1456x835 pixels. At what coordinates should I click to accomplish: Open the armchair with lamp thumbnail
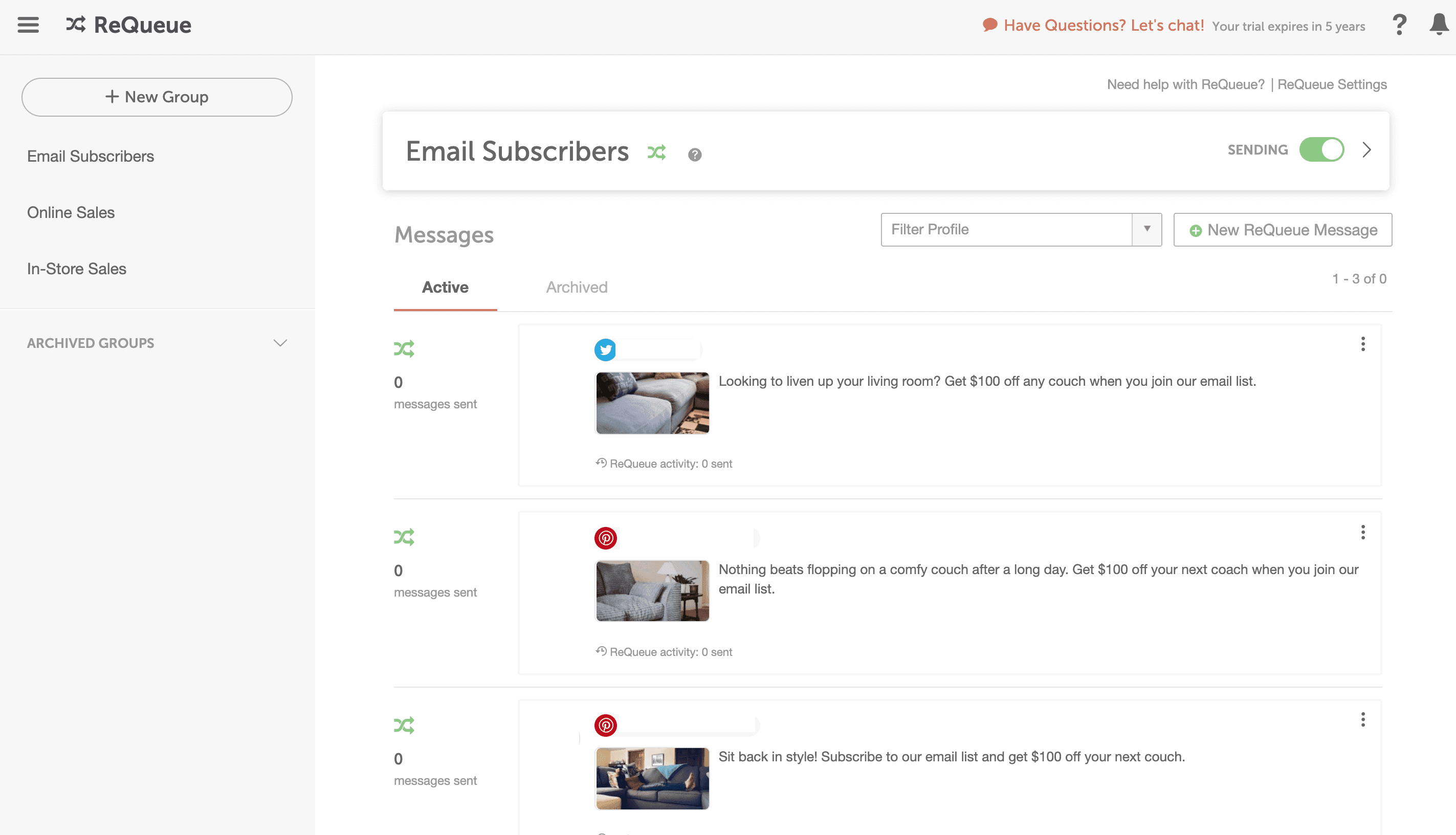click(x=652, y=591)
